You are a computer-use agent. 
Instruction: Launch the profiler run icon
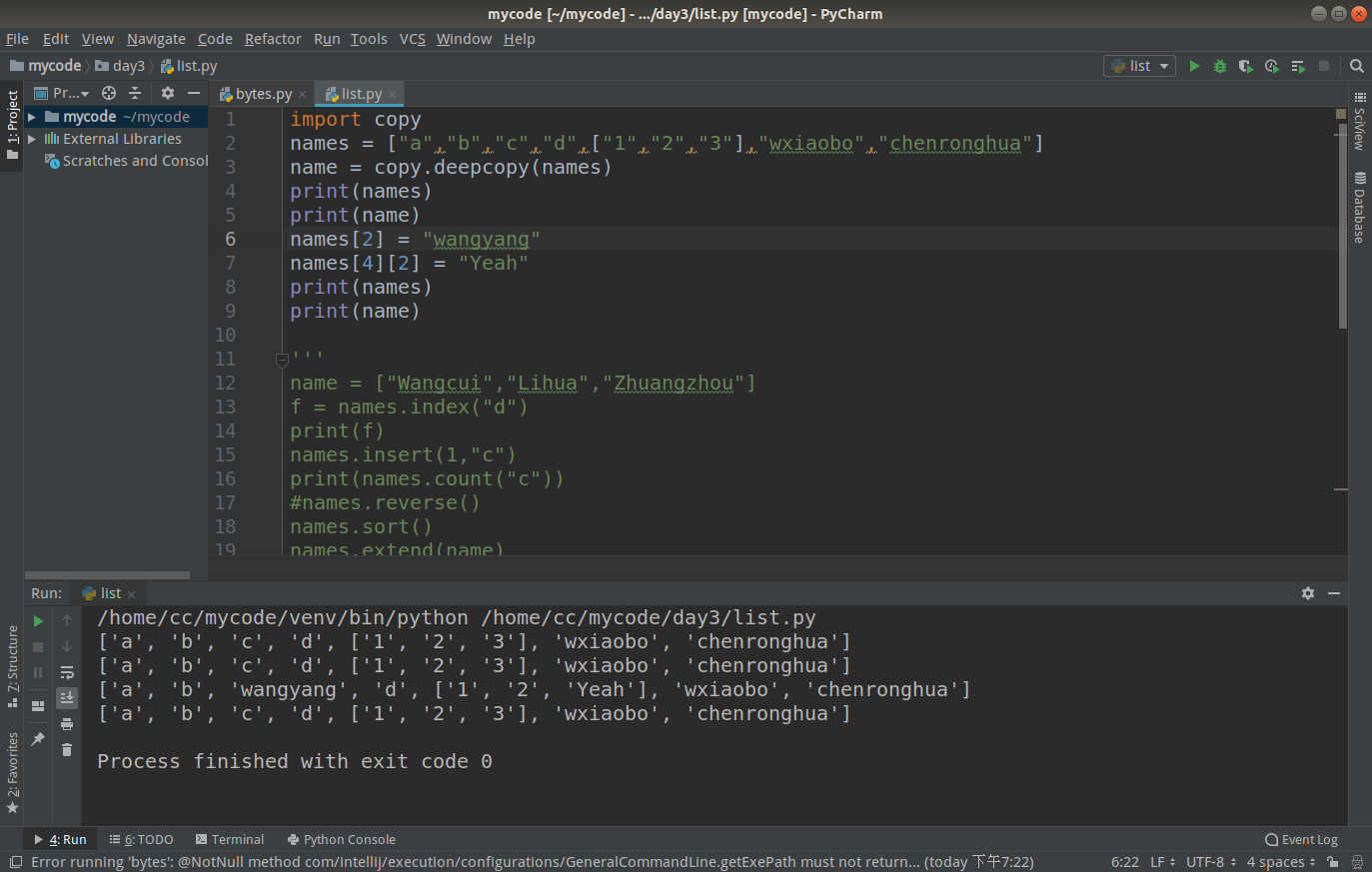(x=1272, y=66)
